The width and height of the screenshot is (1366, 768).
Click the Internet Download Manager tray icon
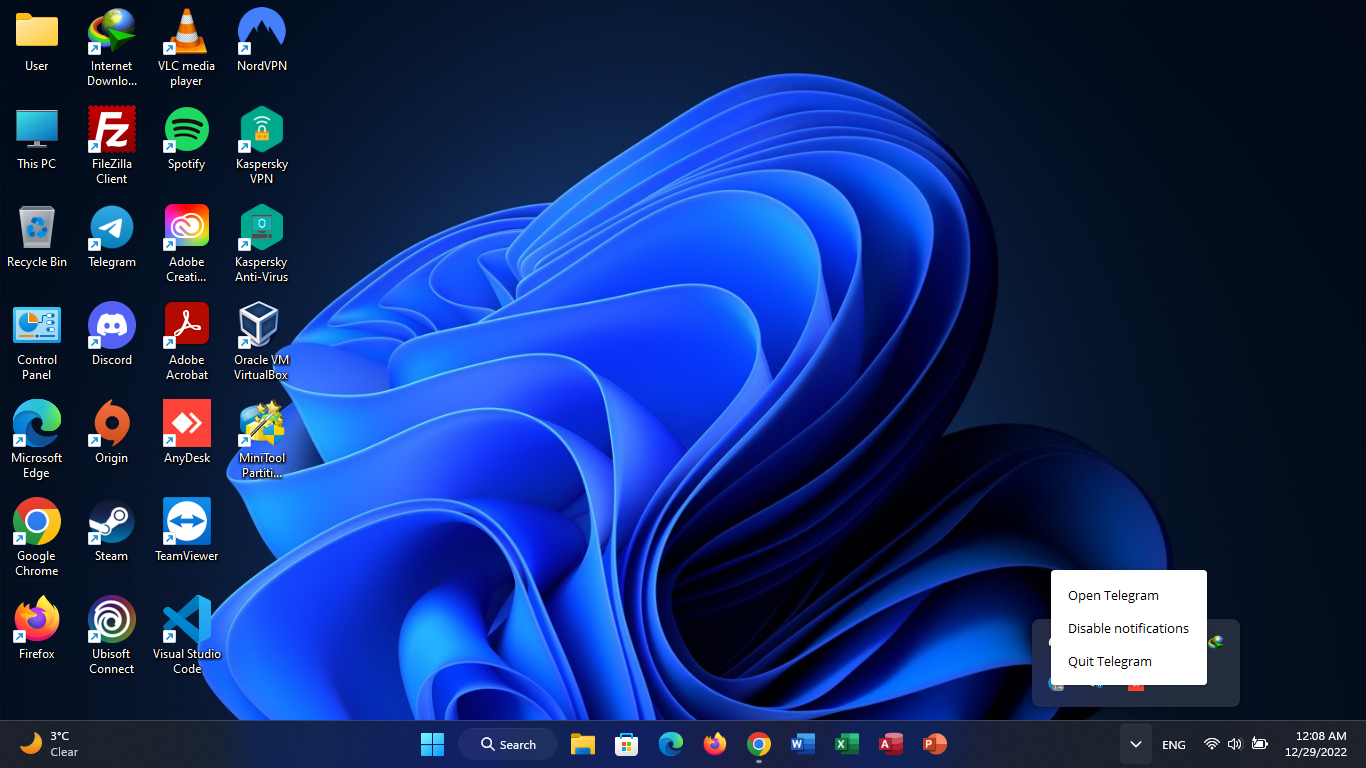pyautogui.click(x=1216, y=641)
